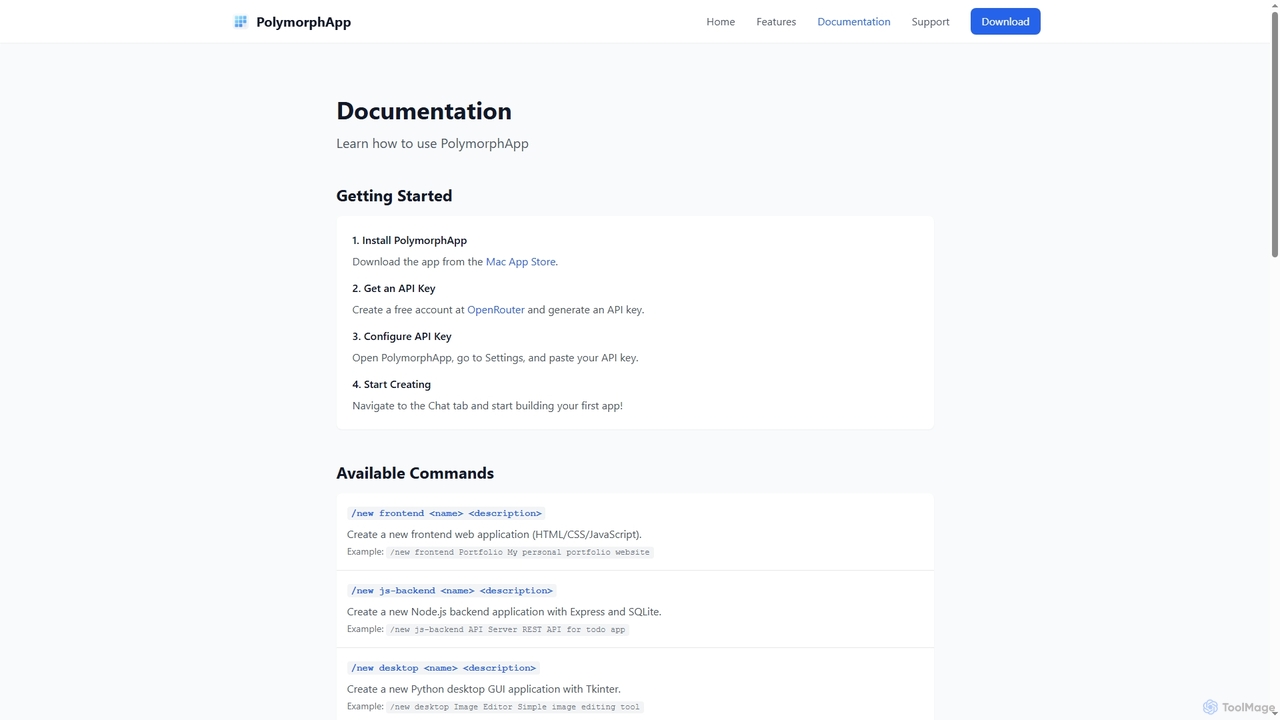Click the PolymorphApp grid logo icon
Screen dimensions: 1280x720
[x=240, y=22]
